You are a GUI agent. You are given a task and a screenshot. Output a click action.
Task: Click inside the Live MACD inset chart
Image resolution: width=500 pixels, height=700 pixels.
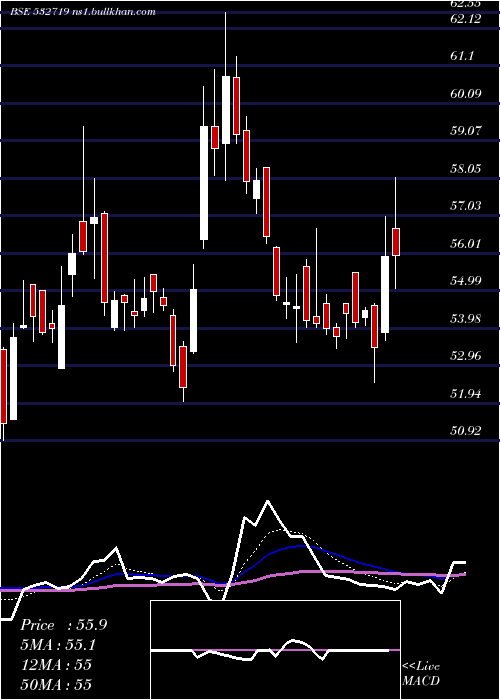(275, 650)
